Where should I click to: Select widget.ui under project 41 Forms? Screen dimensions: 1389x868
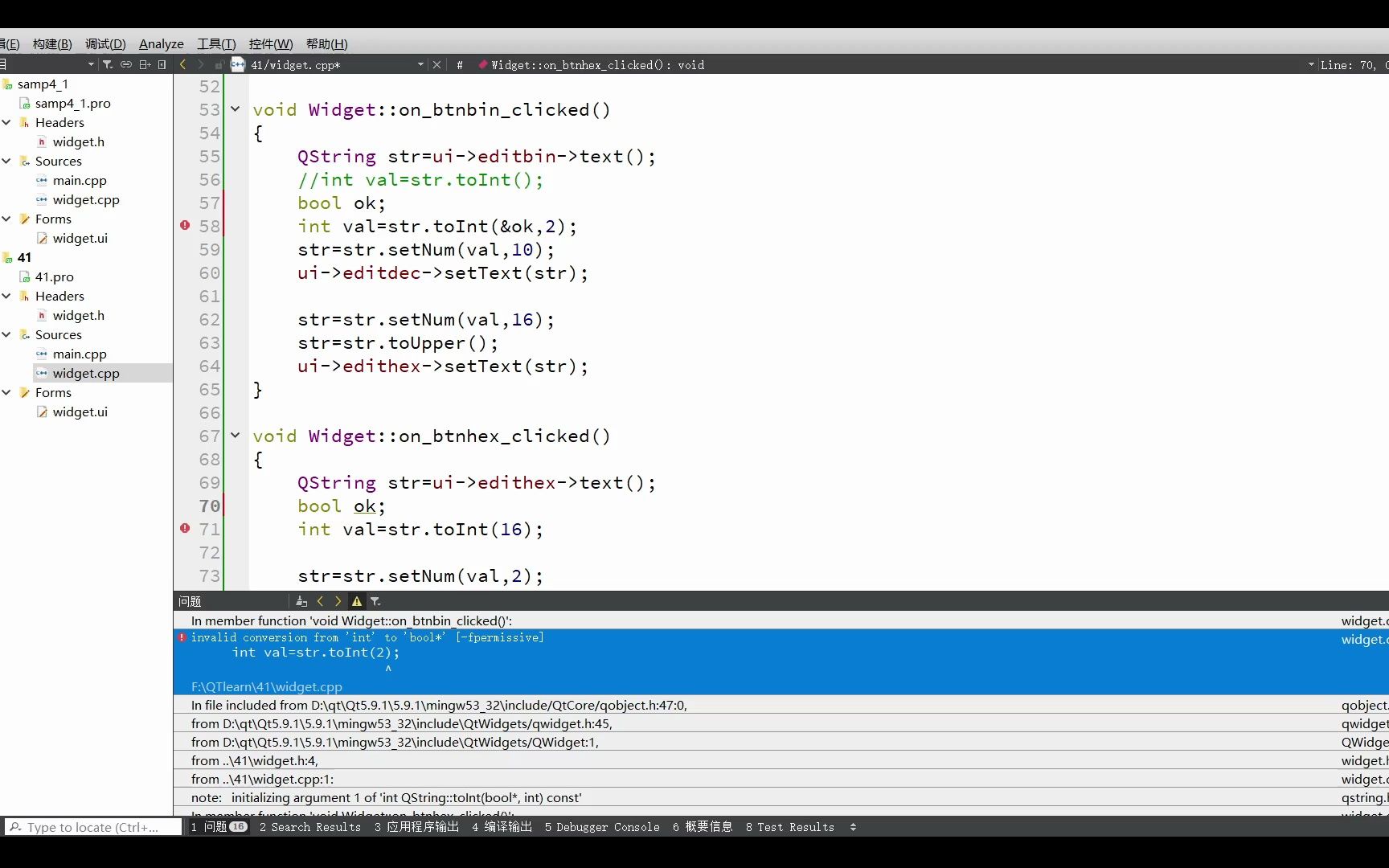click(80, 411)
